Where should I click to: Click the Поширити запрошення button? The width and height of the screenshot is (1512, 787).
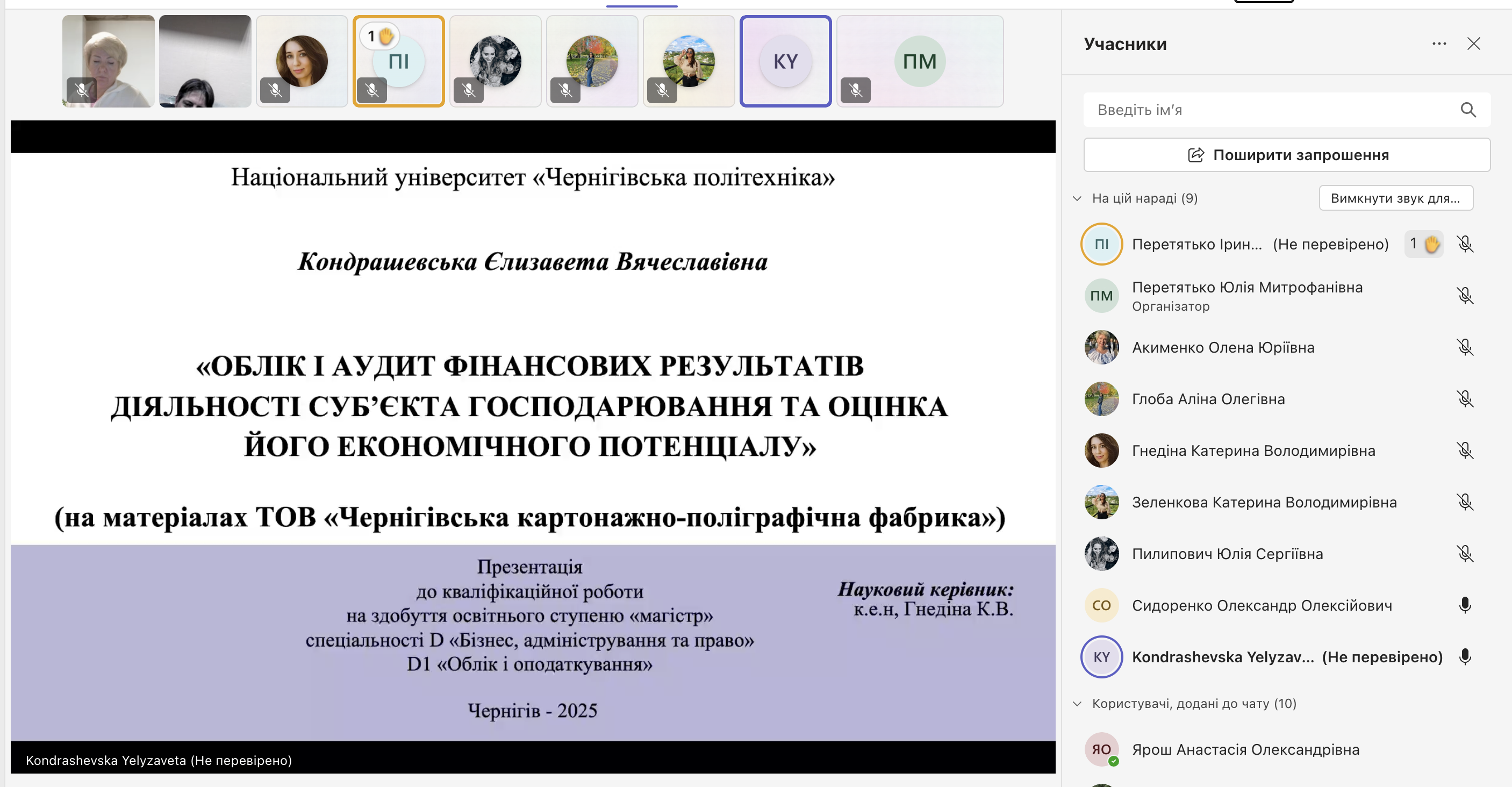coord(1286,155)
